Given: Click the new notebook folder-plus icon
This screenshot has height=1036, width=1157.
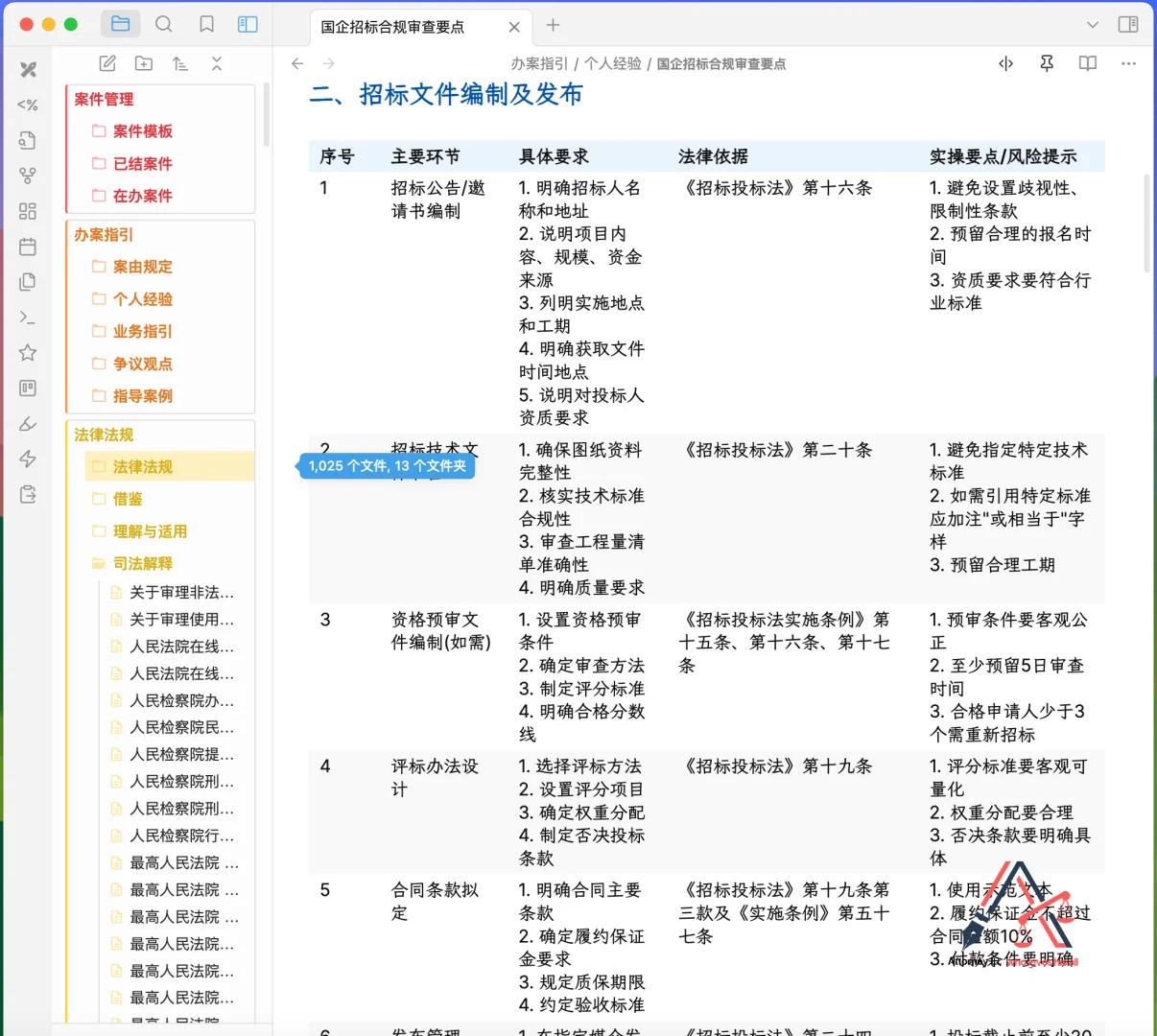Looking at the screenshot, I should coord(143,63).
